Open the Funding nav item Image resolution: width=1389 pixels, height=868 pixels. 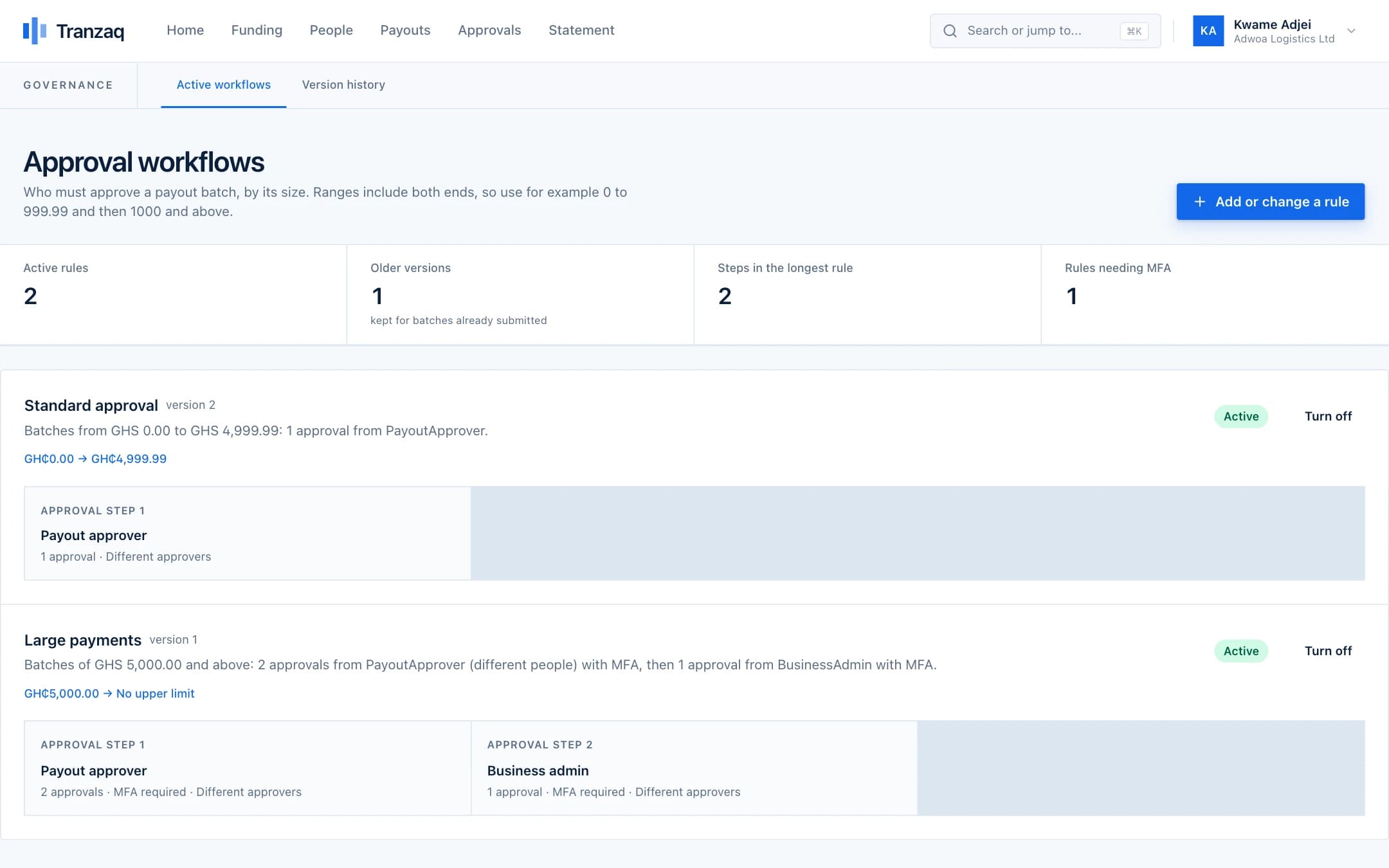coord(257,30)
